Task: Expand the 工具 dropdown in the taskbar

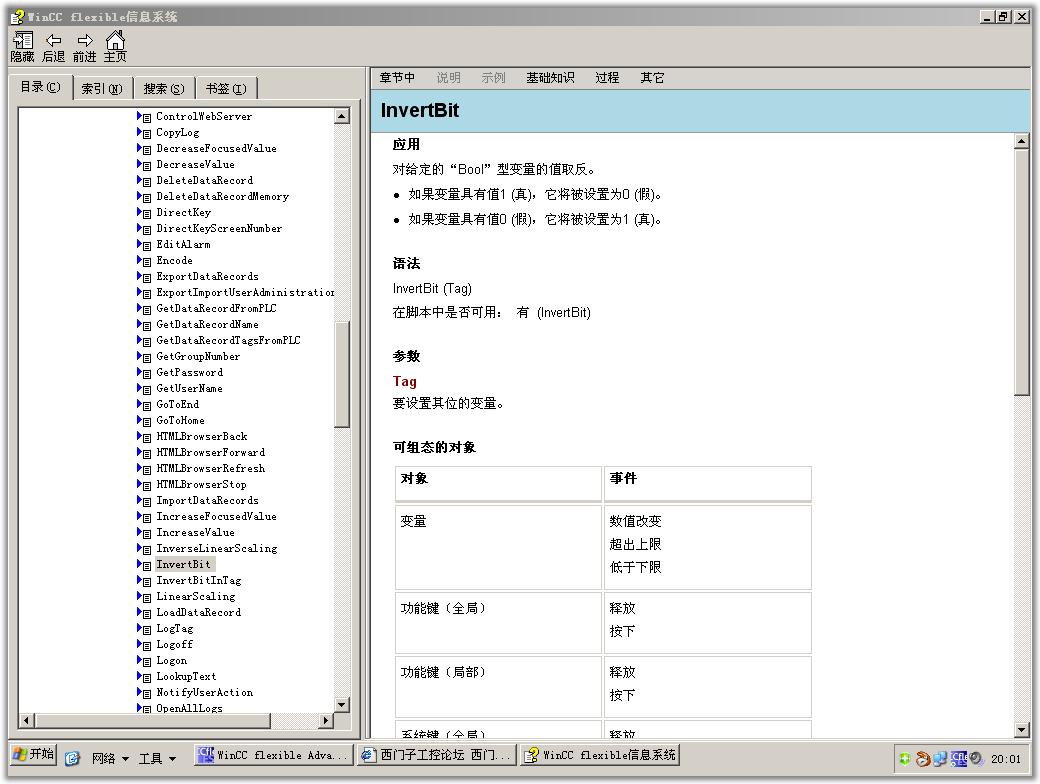Action: point(157,759)
